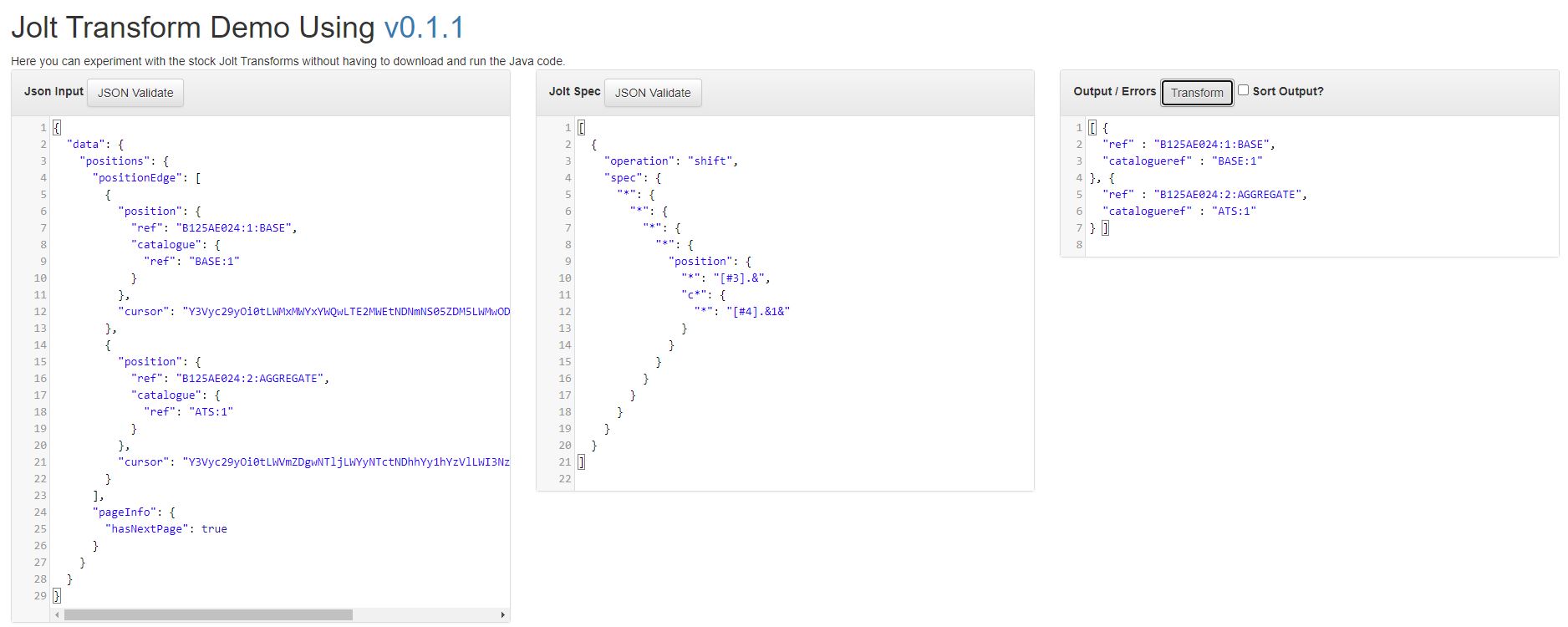
Task: Click the "c*" key in Jolt Spec
Action: pyautogui.click(x=694, y=294)
